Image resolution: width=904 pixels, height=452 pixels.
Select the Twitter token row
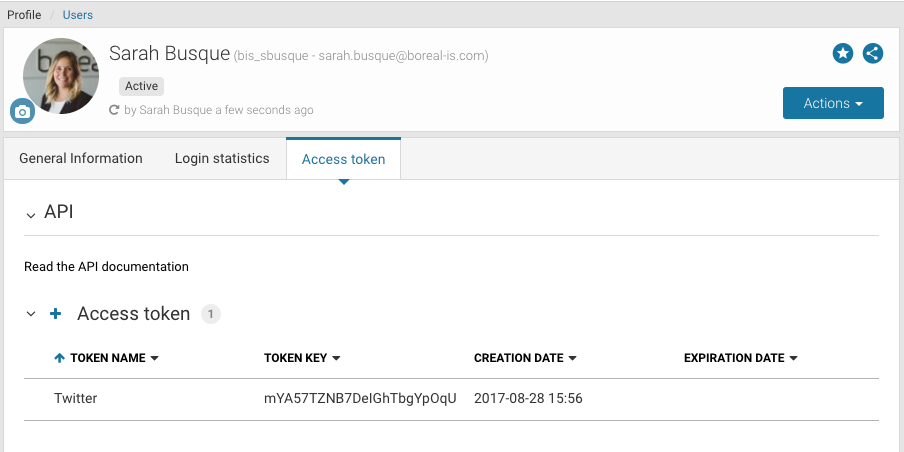pos(76,399)
